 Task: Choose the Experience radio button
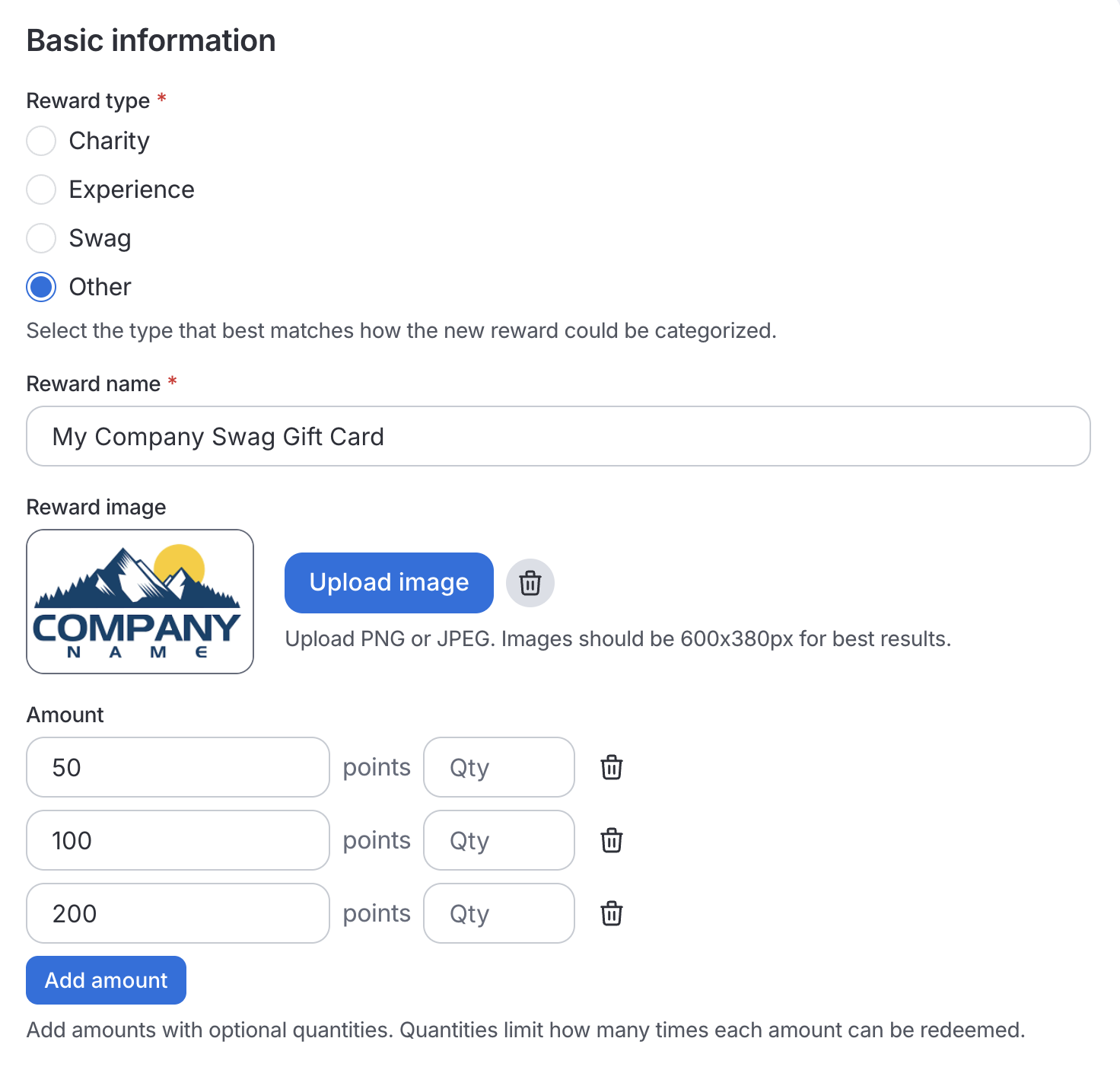coord(41,189)
